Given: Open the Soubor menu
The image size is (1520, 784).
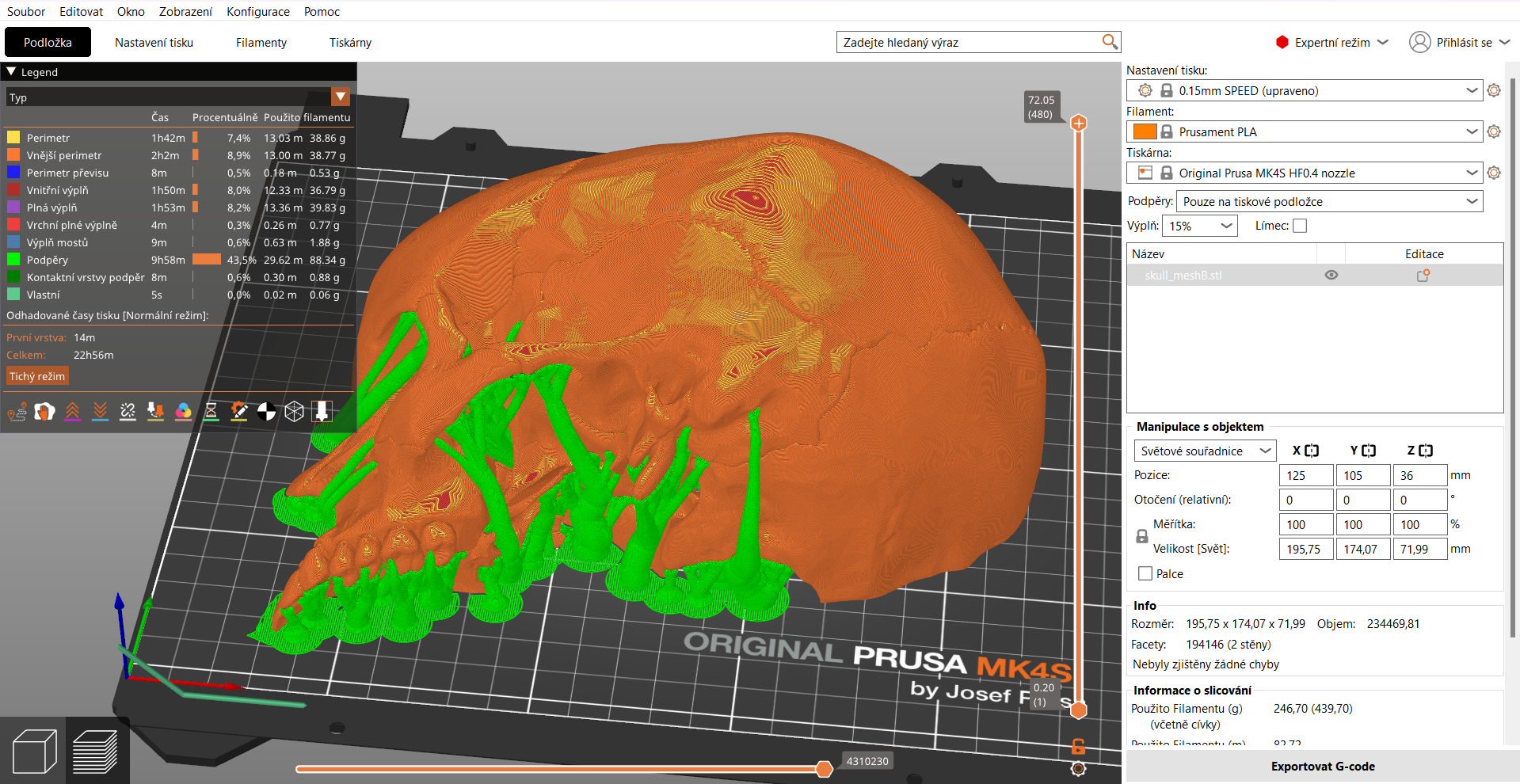Looking at the screenshot, I should [26, 11].
